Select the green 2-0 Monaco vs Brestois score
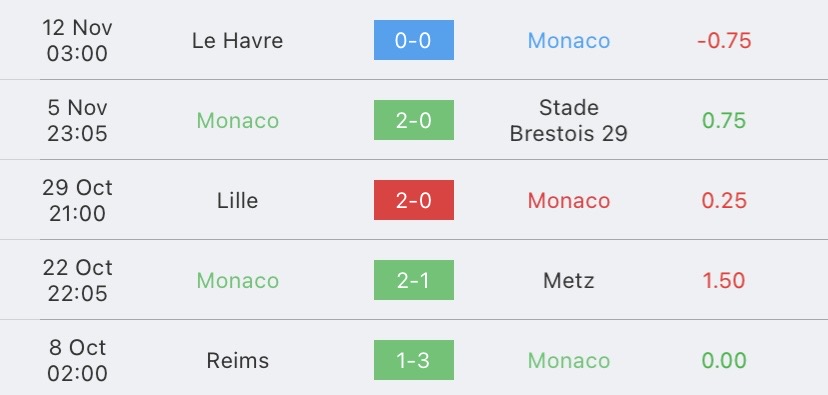This screenshot has width=828, height=395. pos(413,120)
